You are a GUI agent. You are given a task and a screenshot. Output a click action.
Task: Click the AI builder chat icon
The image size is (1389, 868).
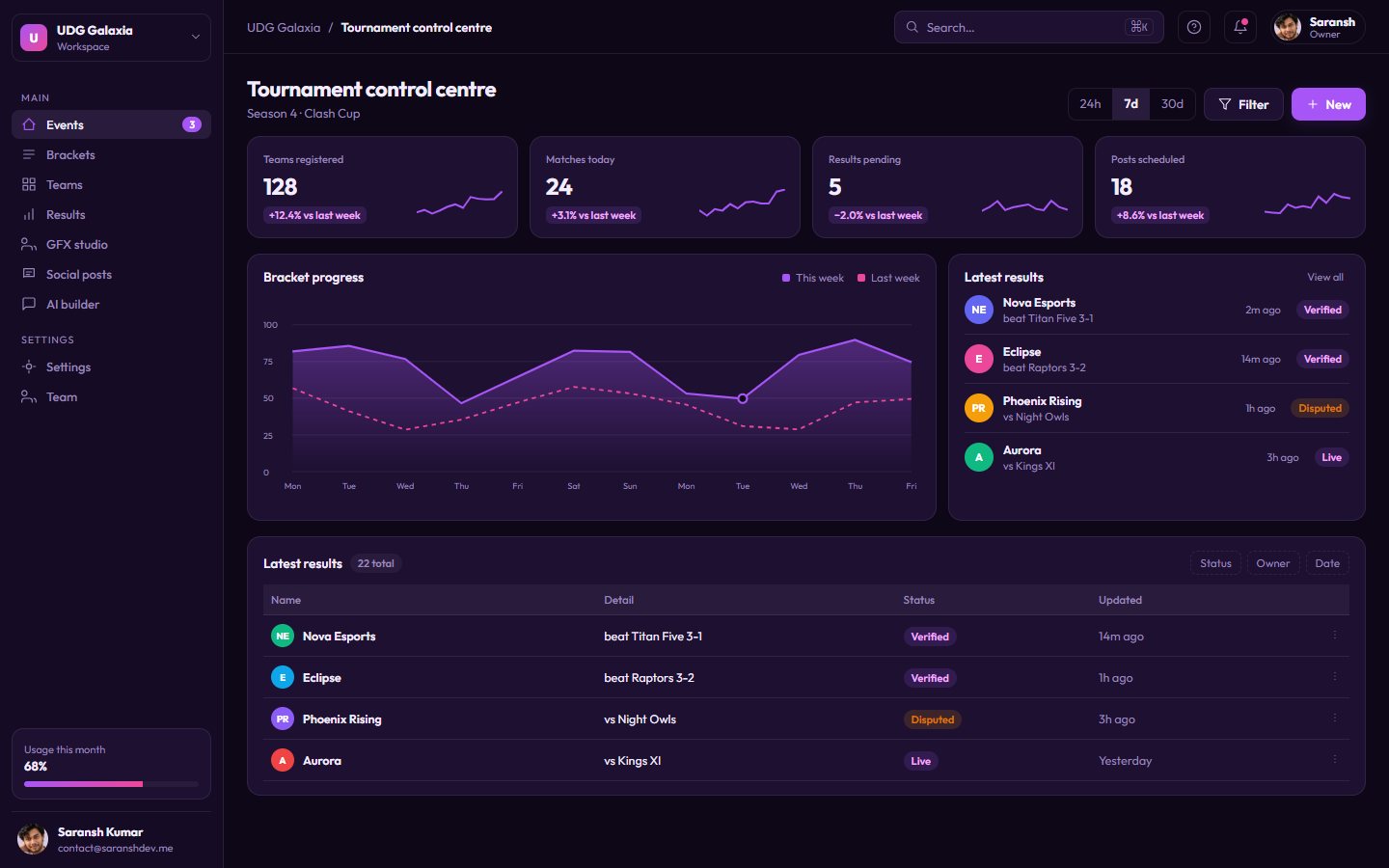[29, 304]
